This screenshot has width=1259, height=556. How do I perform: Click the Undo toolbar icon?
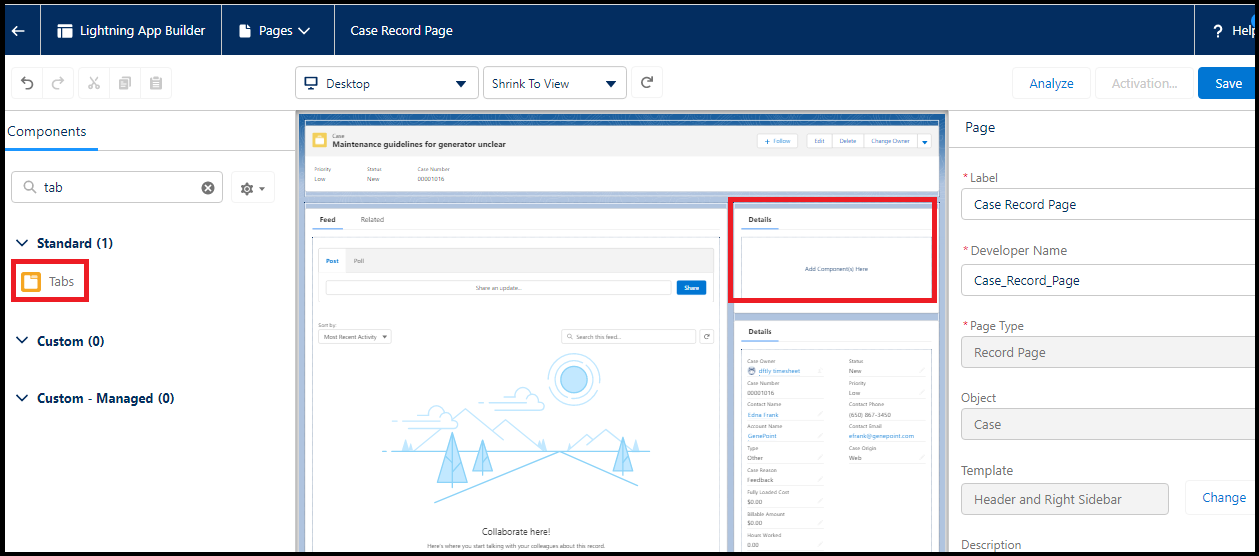pyautogui.click(x=27, y=83)
